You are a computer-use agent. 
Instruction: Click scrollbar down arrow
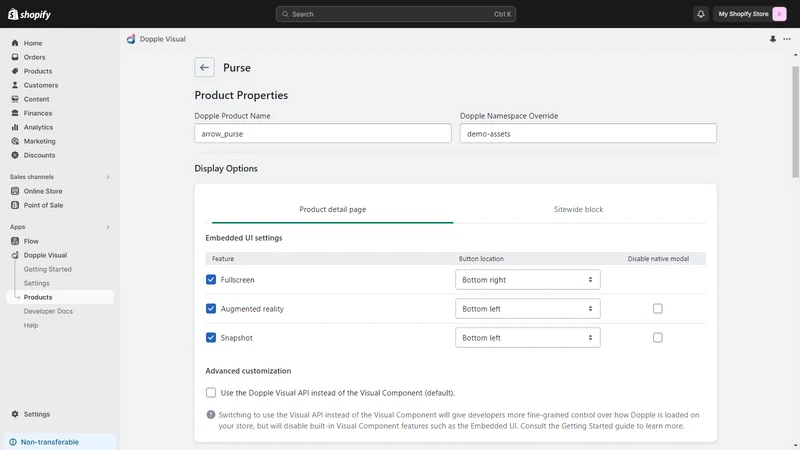point(795,446)
